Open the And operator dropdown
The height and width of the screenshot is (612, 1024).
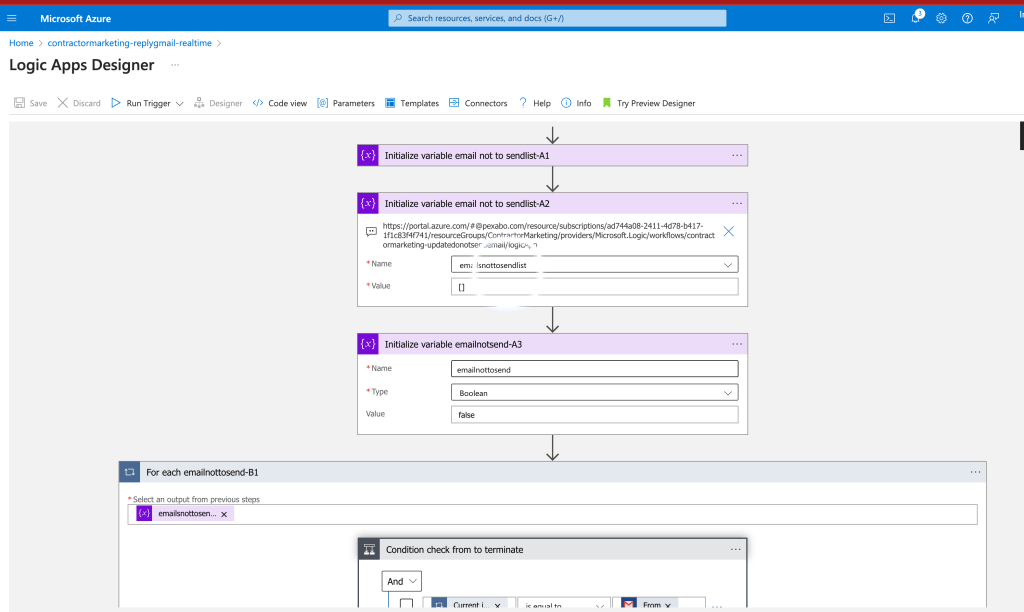click(x=402, y=581)
